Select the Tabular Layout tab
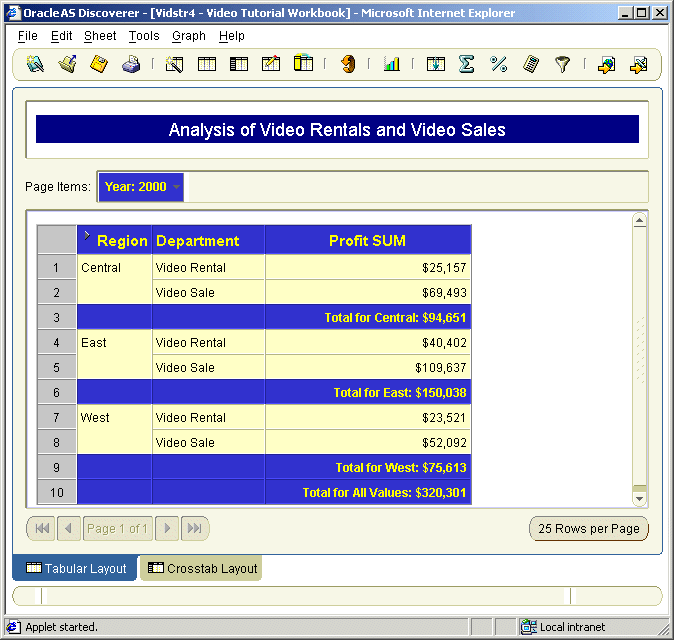The height and width of the screenshot is (640, 674). pos(75,568)
